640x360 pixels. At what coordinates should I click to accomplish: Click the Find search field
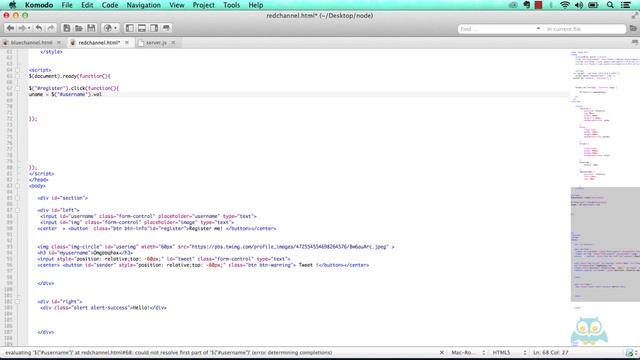pos(496,29)
